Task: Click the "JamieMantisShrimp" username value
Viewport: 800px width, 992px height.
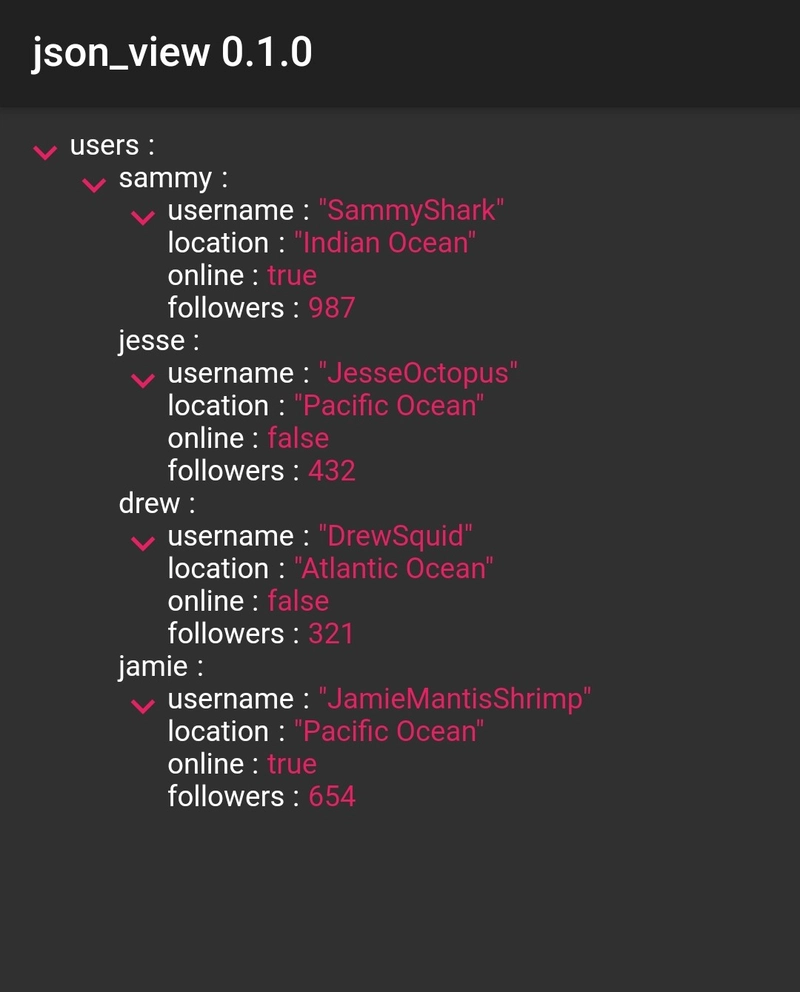Action: [x=455, y=699]
